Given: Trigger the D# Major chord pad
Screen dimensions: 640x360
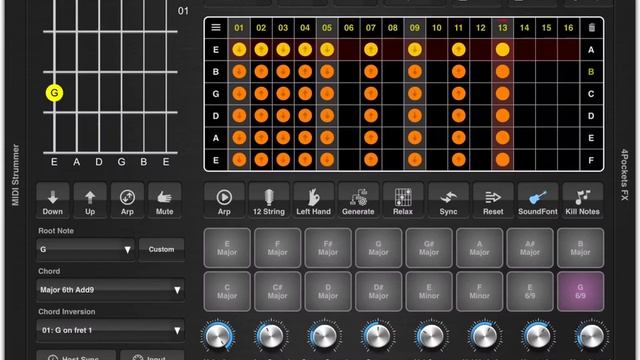Looking at the screenshot, I should coord(378,291).
